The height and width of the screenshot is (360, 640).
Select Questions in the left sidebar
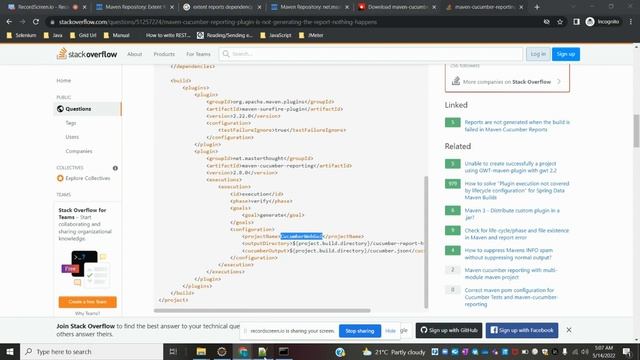(87, 109)
